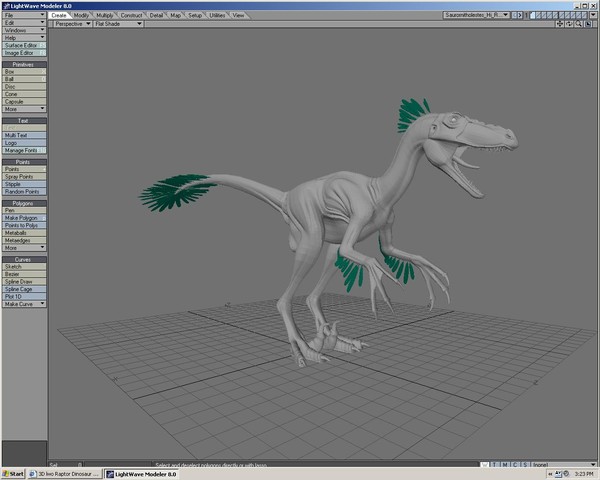Viewport: 600px width, 480px height.
Task: Click the viewport Zoom magnifier icon
Action: point(578,24)
